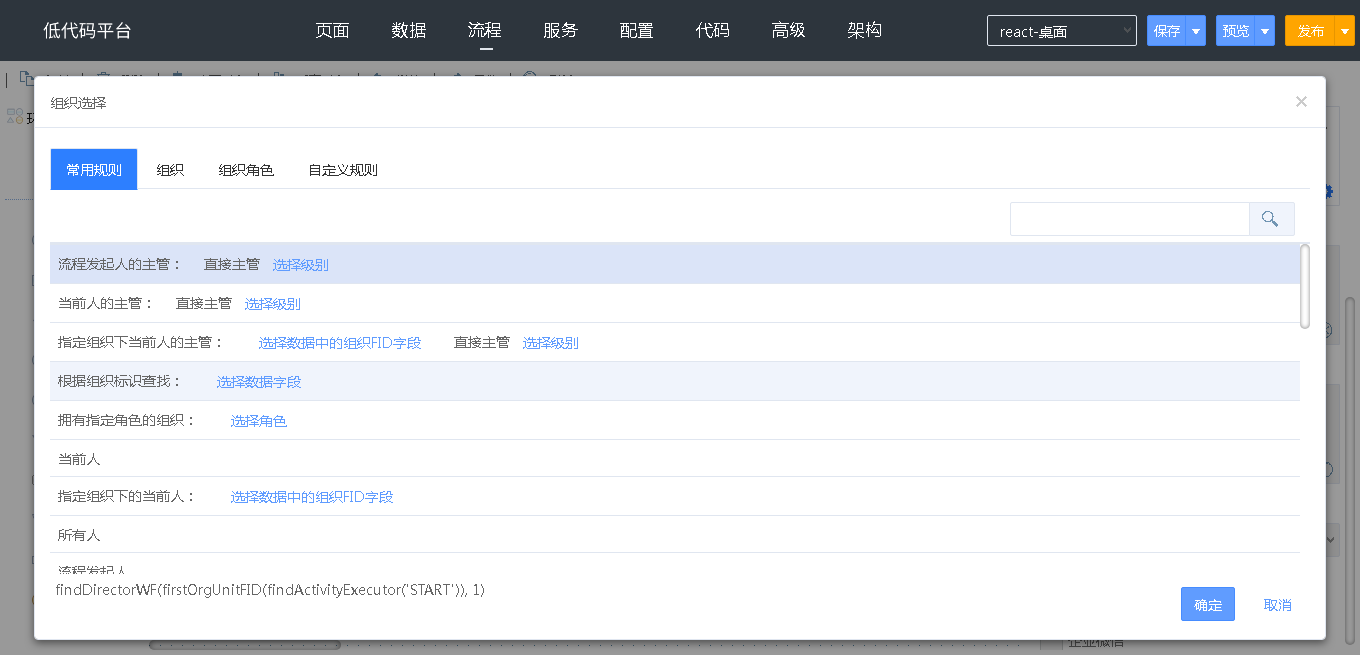1360x655 pixels.
Task: Switch to the 常用规则 tab
Action: click(94, 170)
